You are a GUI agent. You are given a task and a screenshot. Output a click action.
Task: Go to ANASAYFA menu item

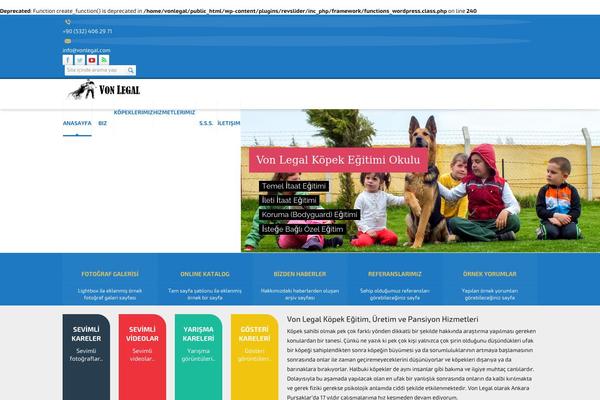click(77, 123)
